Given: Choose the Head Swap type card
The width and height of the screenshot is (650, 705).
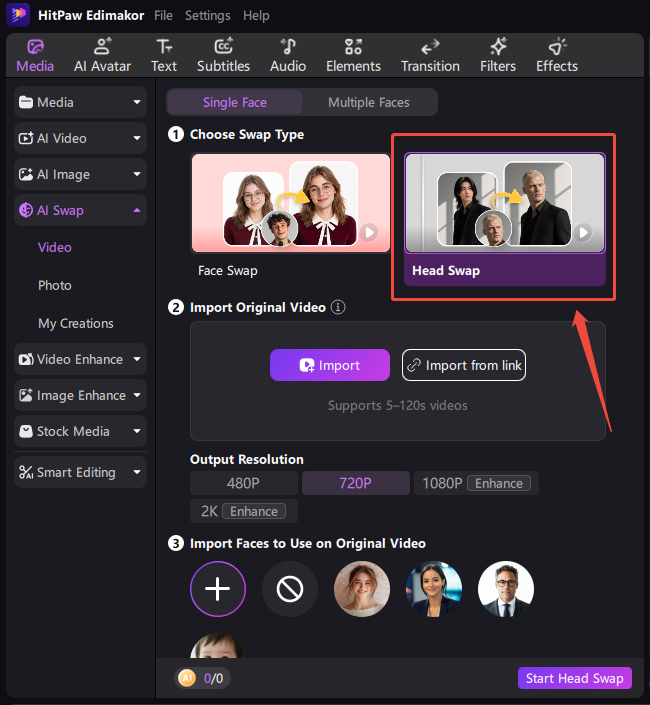Looking at the screenshot, I should click(505, 219).
